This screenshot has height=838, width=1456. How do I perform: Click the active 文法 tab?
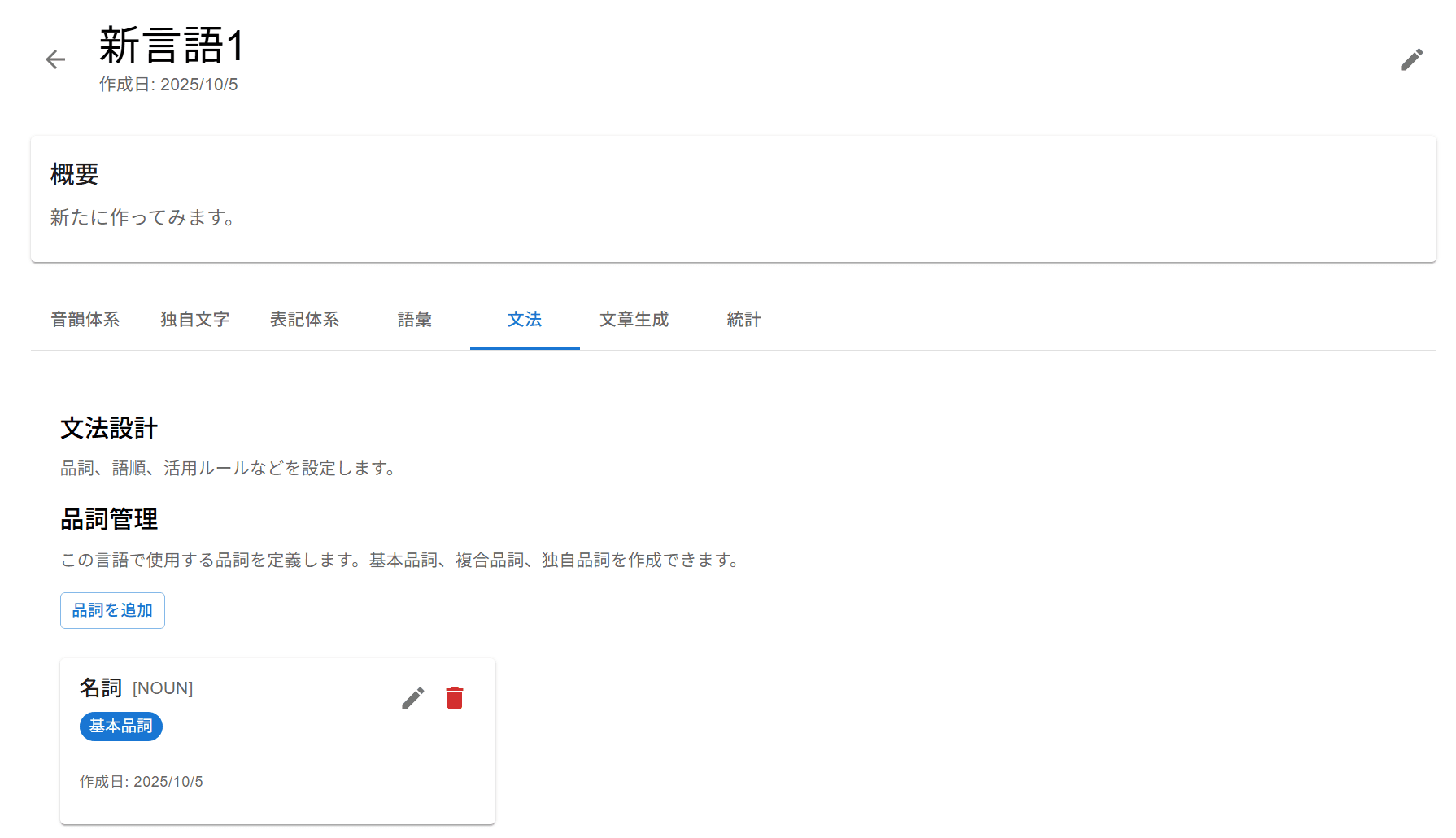525,320
